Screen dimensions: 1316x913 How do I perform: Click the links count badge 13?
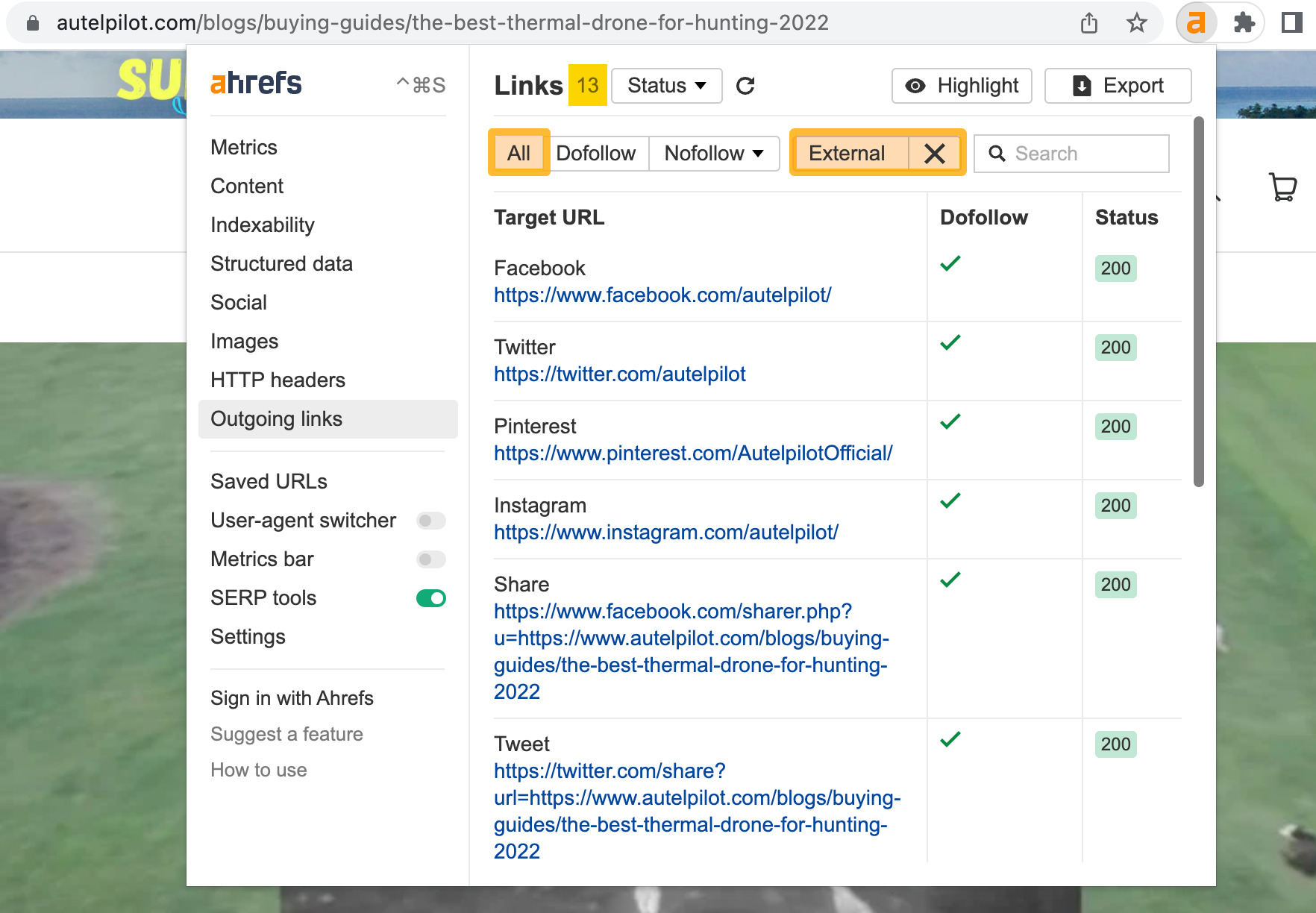pyautogui.click(x=587, y=86)
